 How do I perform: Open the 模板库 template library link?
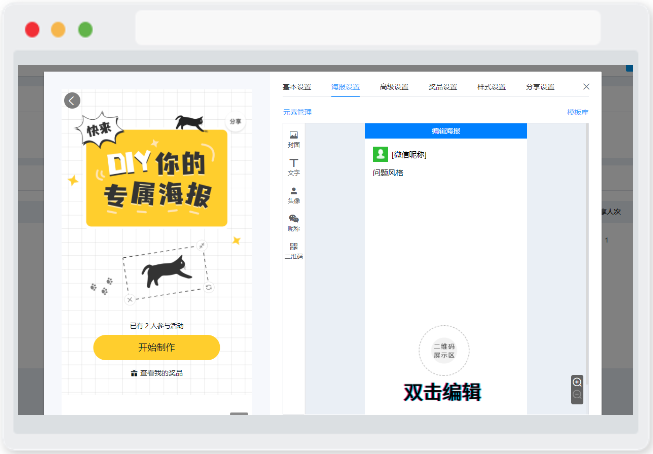(578, 112)
